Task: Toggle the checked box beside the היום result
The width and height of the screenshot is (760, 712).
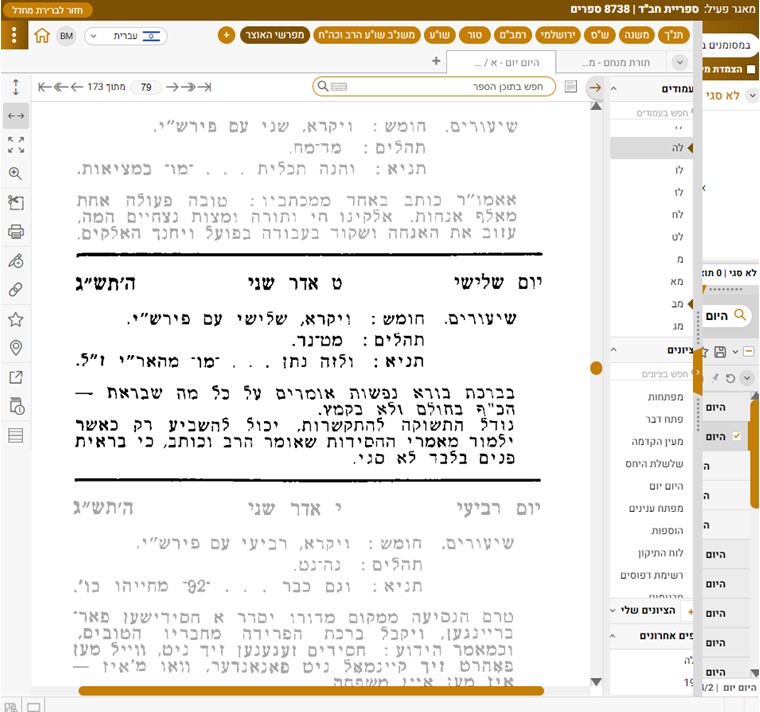Action: click(x=737, y=437)
